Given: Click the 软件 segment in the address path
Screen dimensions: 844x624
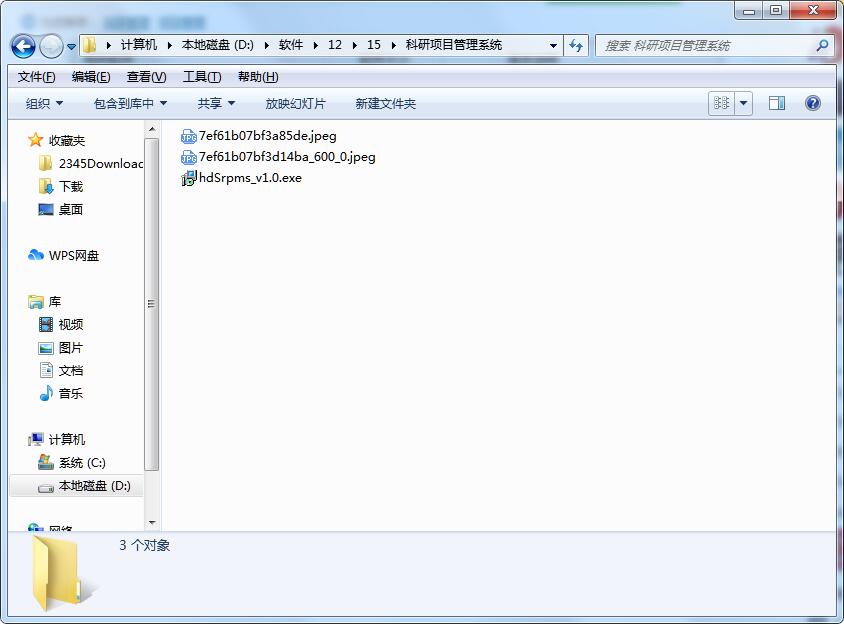Looking at the screenshot, I should tap(291, 45).
